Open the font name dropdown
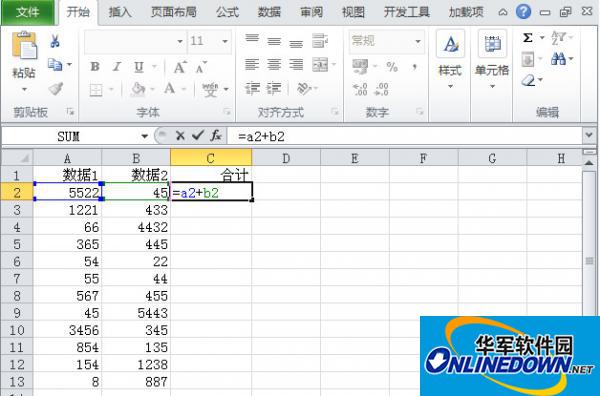 point(180,41)
